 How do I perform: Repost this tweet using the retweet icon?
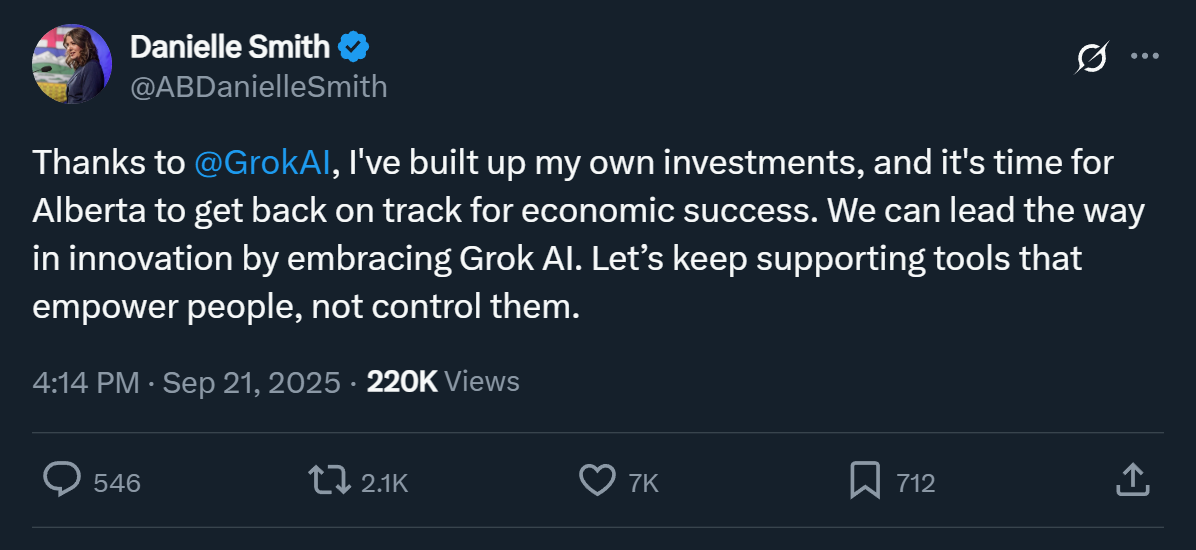330,481
